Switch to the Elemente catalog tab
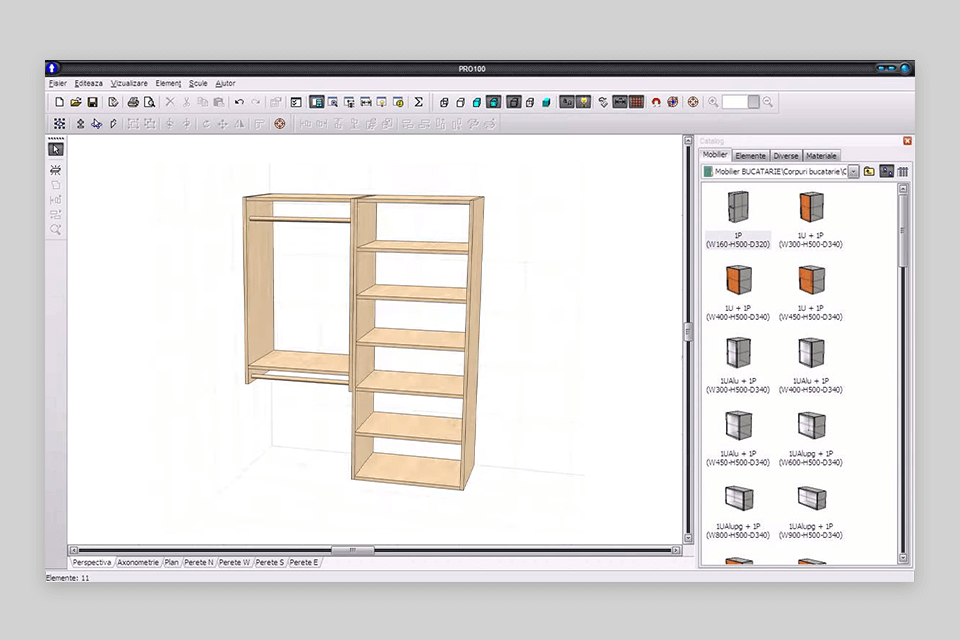The height and width of the screenshot is (640, 960). 751,156
